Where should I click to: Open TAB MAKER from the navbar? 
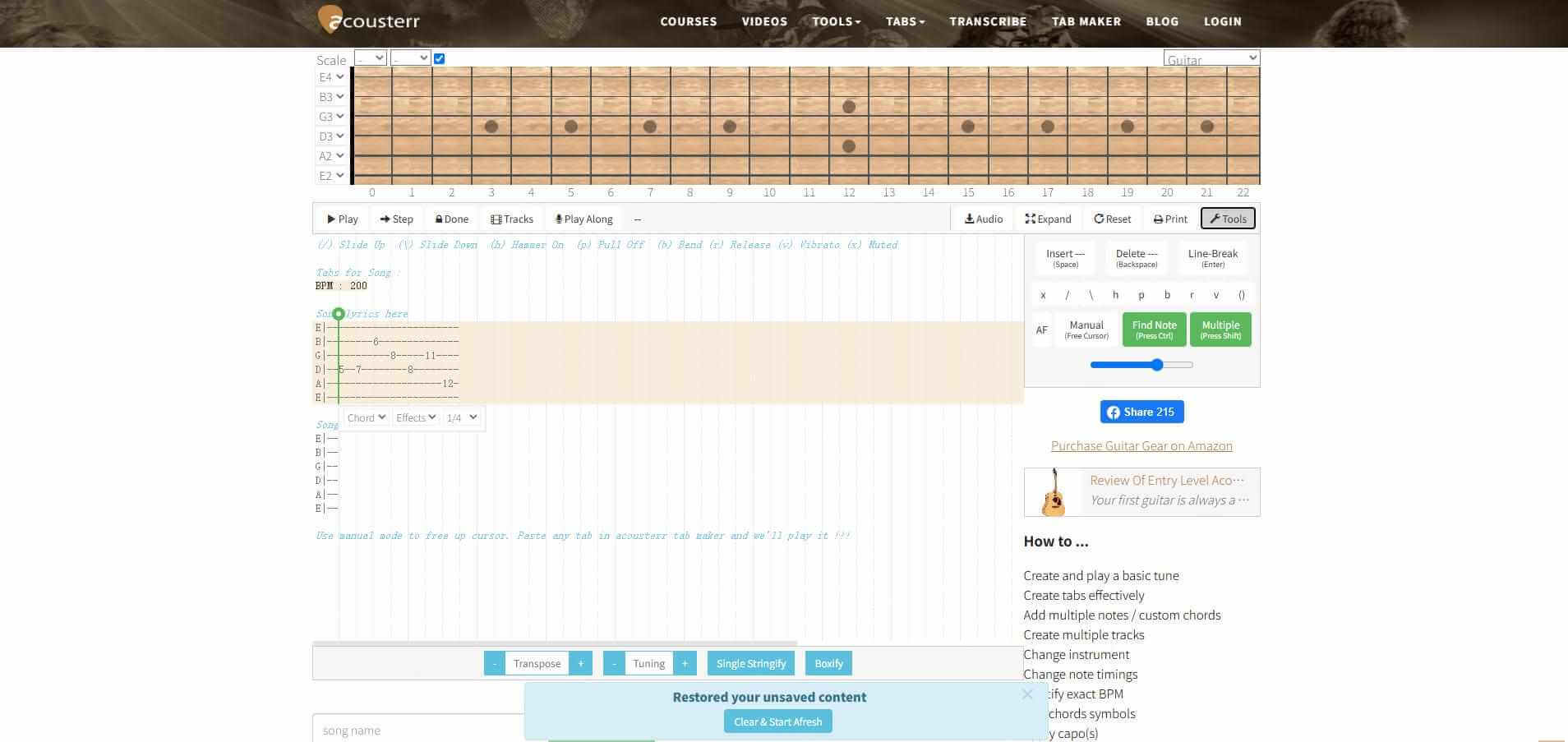pyautogui.click(x=1086, y=21)
